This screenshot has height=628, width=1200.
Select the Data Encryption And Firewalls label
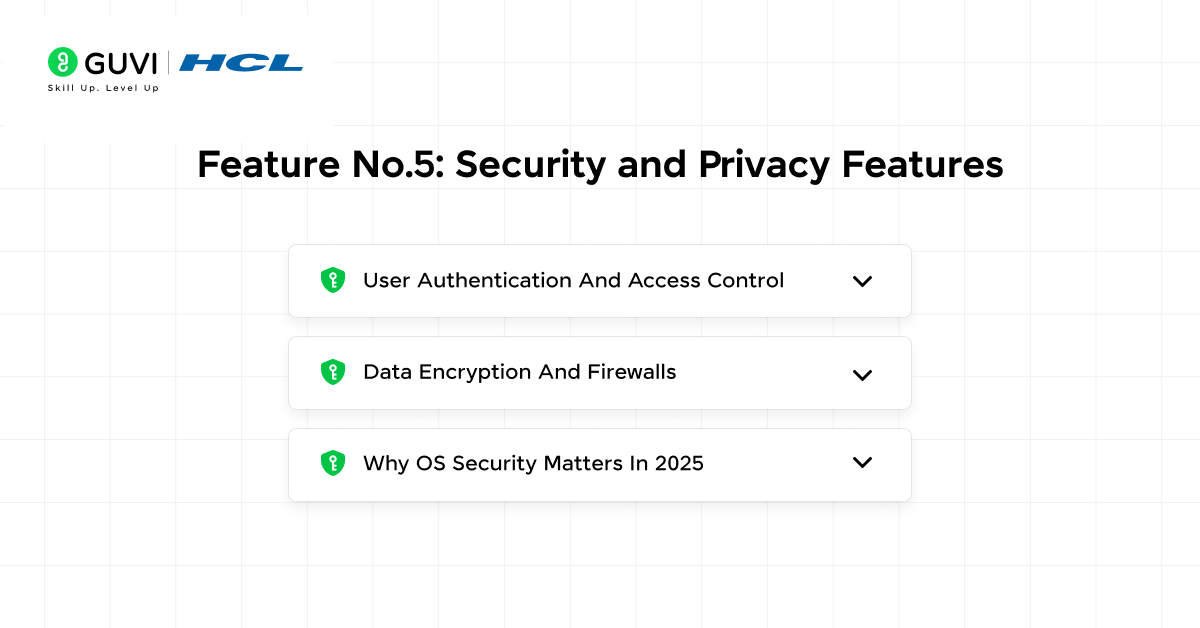coord(519,372)
